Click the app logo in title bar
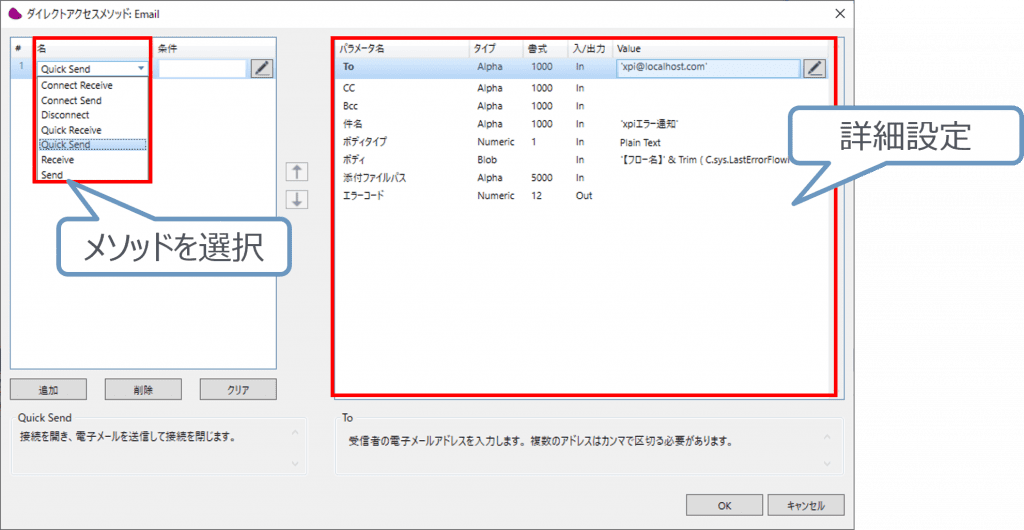1024x530 pixels. click(15, 14)
